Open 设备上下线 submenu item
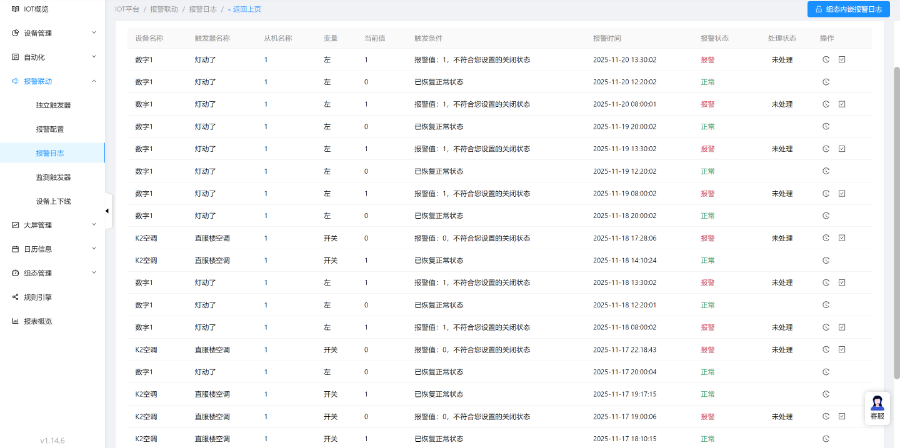 tap(54, 201)
